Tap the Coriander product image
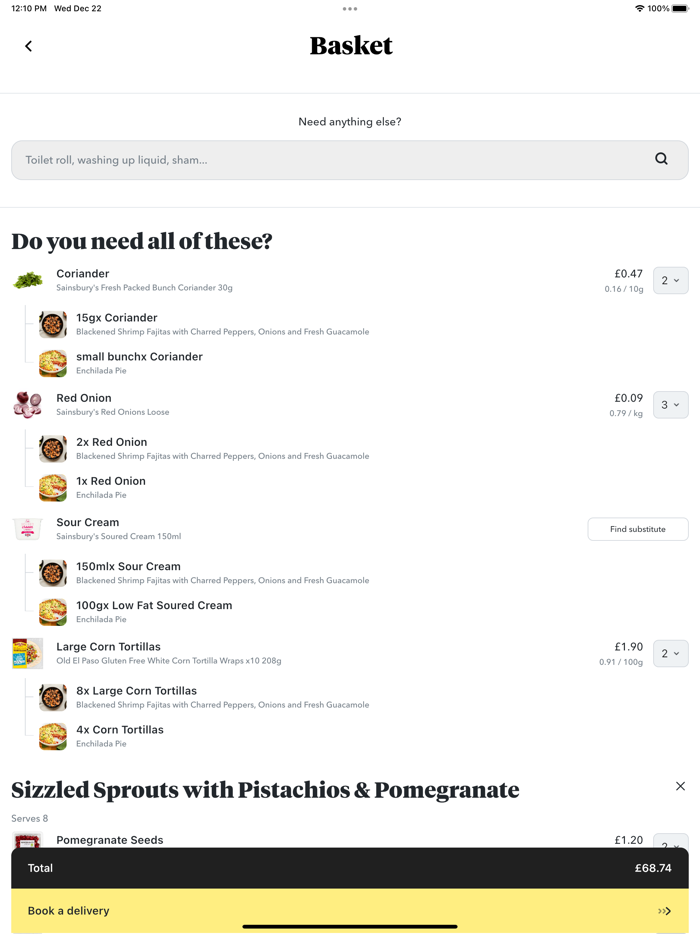The width and height of the screenshot is (700, 934). pos(28,280)
